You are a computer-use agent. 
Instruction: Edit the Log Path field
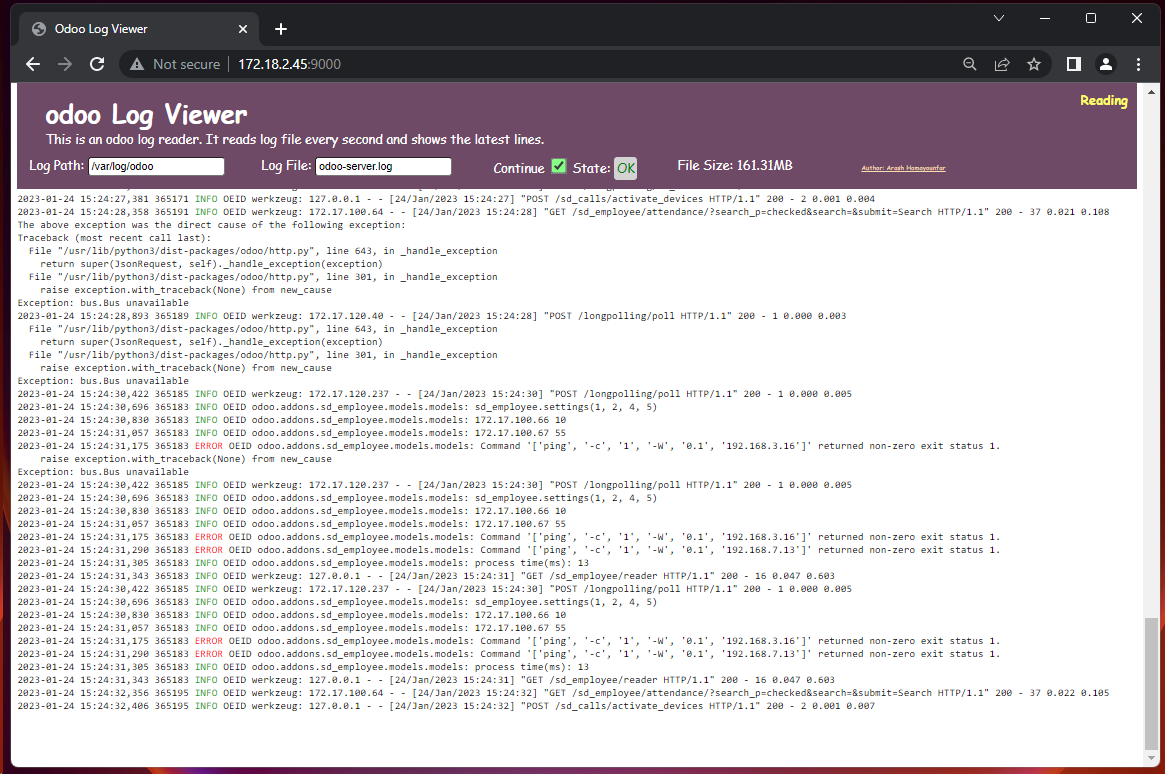156,166
